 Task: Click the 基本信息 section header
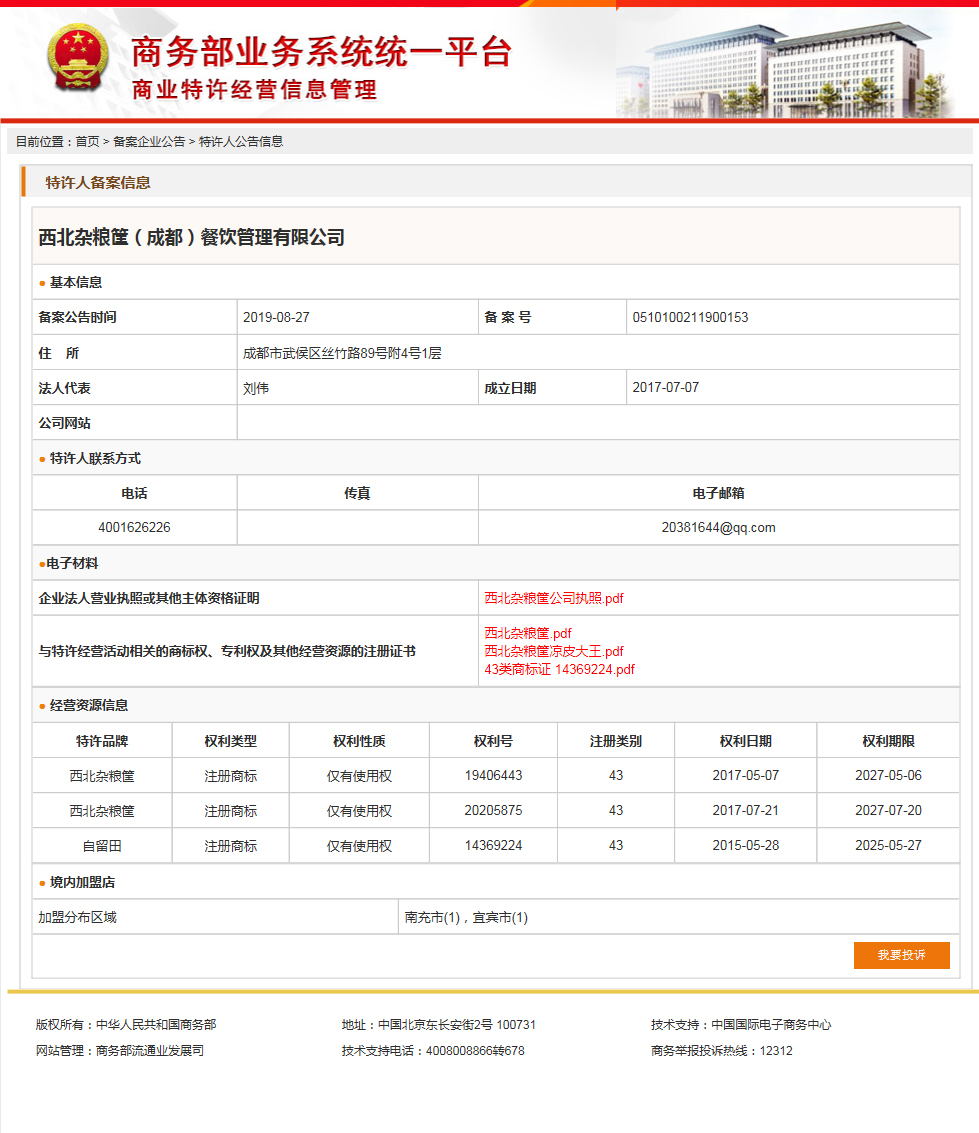coord(75,283)
